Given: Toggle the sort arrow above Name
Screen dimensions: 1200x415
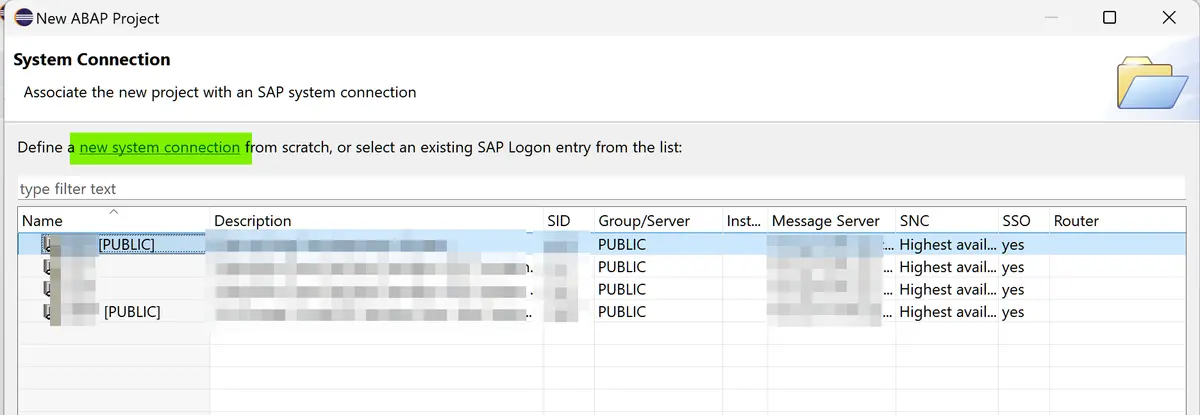Looking at the screenshot, I should pos(113,211).
